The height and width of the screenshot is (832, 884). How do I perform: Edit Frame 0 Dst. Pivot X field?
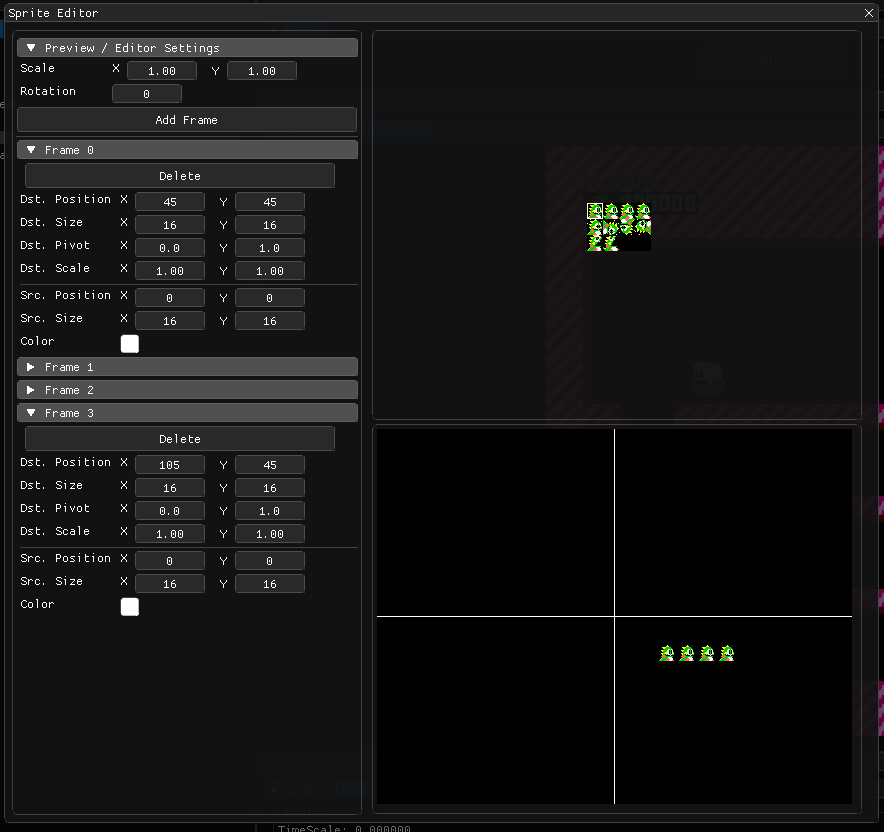tap(170, 248)
